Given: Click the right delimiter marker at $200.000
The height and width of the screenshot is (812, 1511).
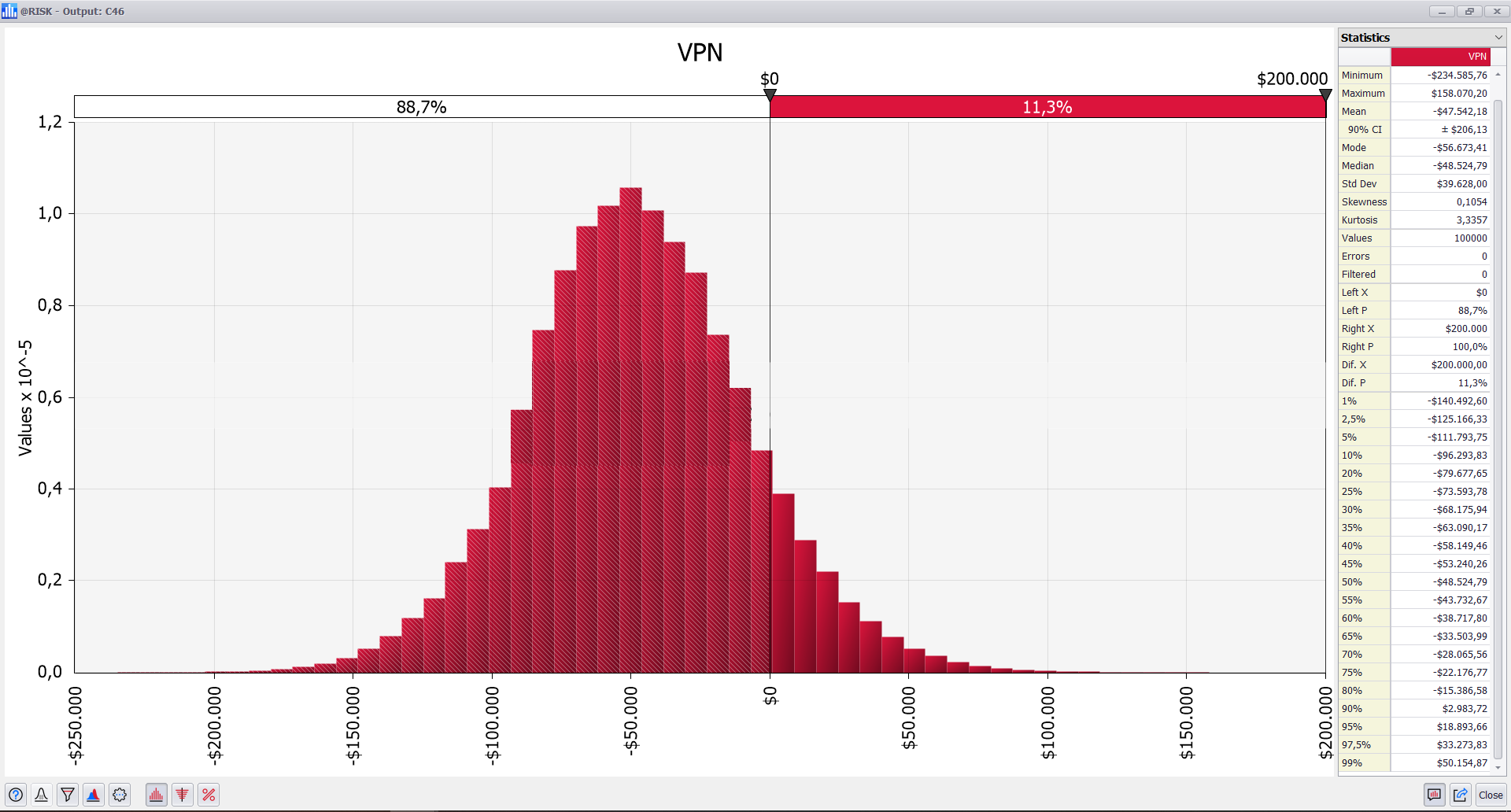Looking at the screenshot, I should 1325,94.
